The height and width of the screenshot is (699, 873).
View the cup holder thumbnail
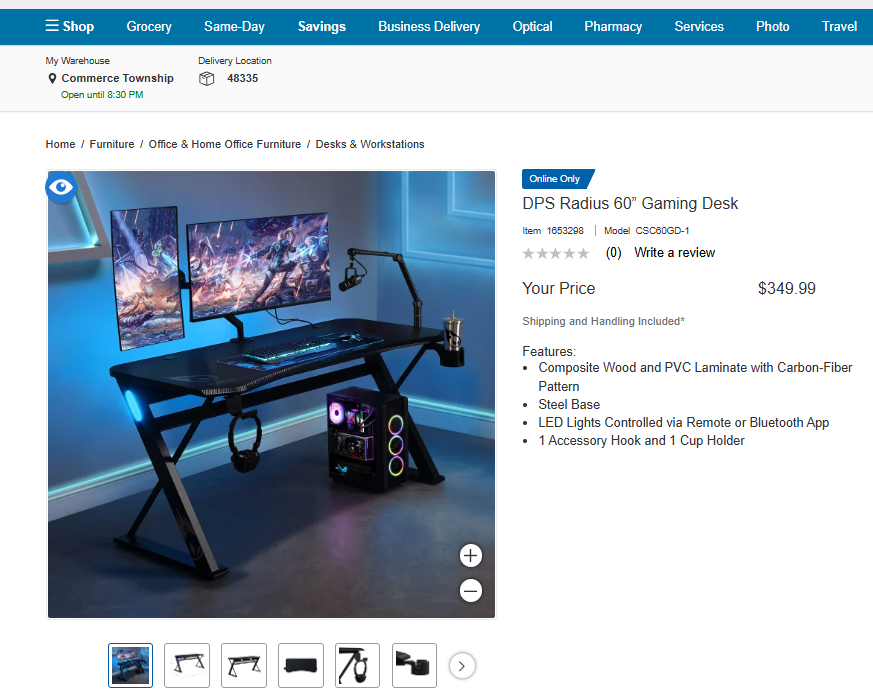[414, 665]
